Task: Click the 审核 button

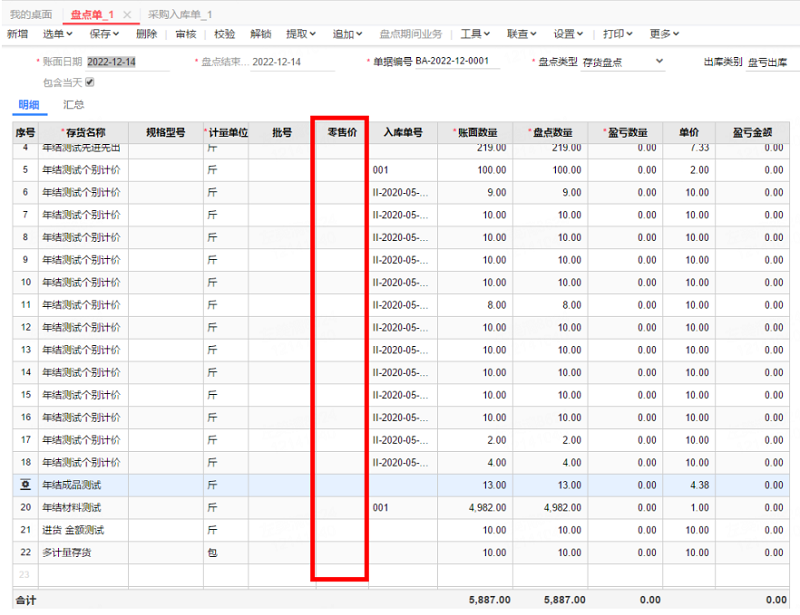Action: [186, 34]
